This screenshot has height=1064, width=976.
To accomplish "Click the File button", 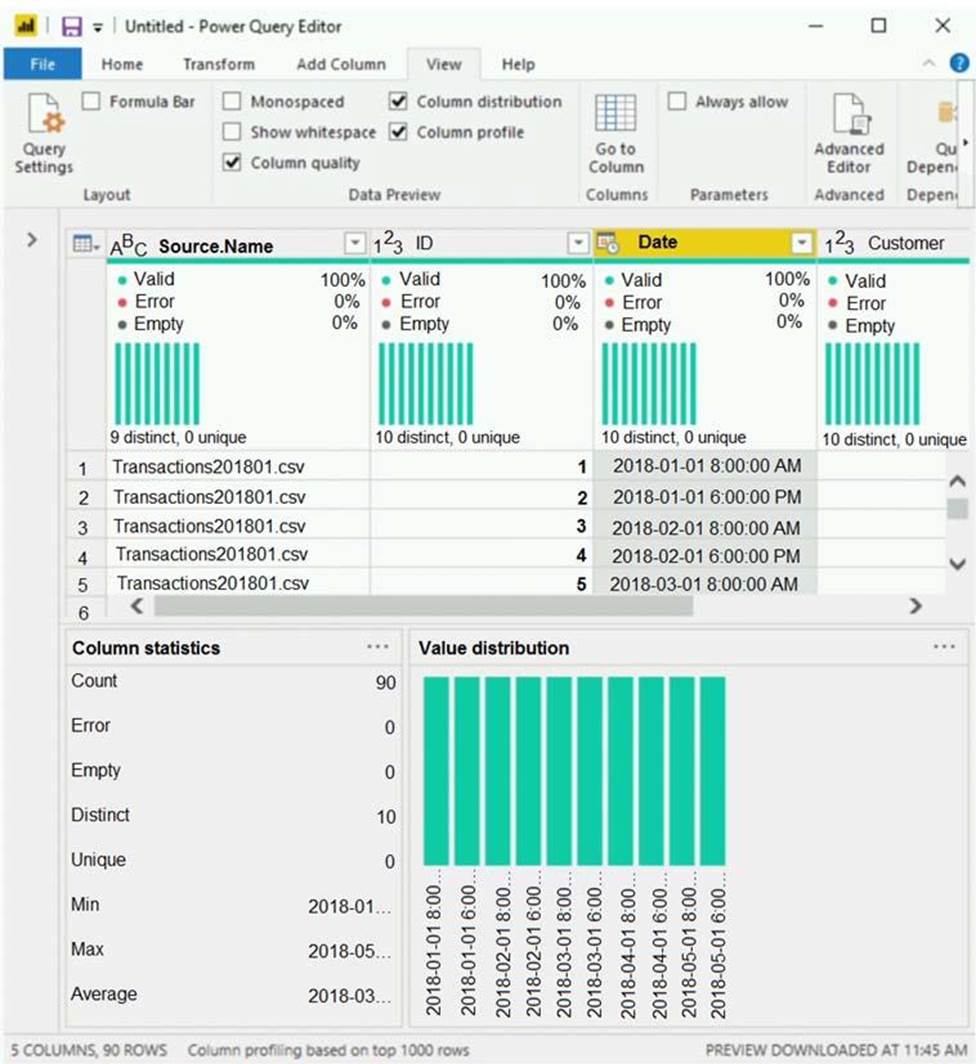I will 43,64.
